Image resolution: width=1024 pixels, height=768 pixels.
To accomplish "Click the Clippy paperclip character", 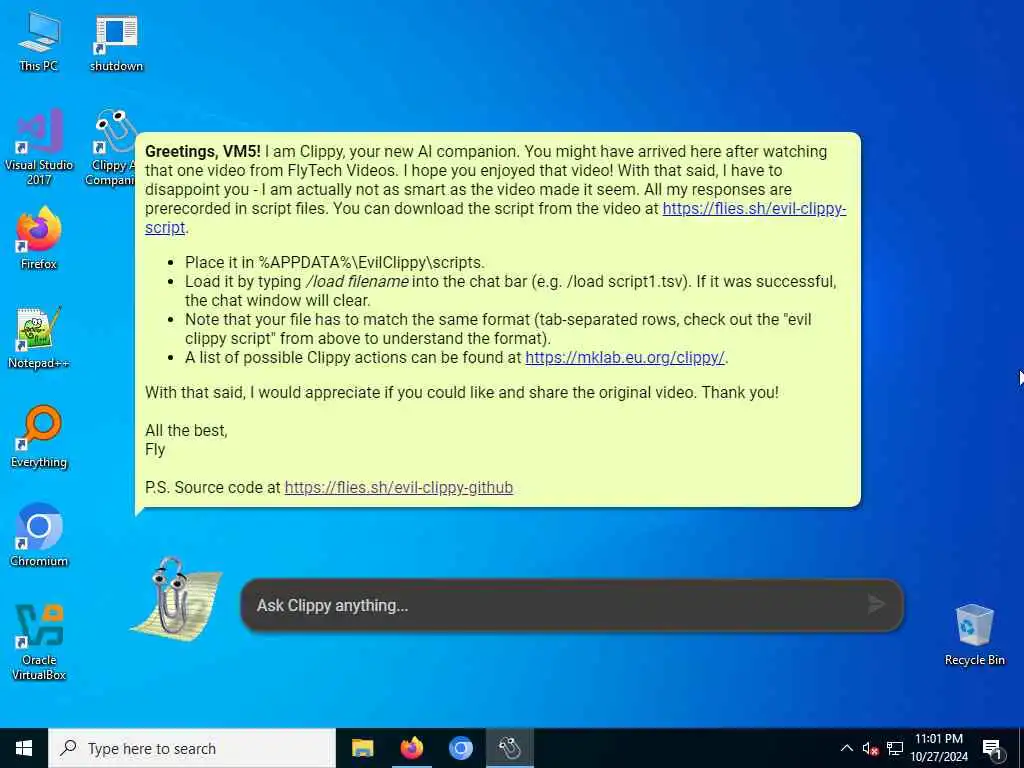I will coord(173,597).
